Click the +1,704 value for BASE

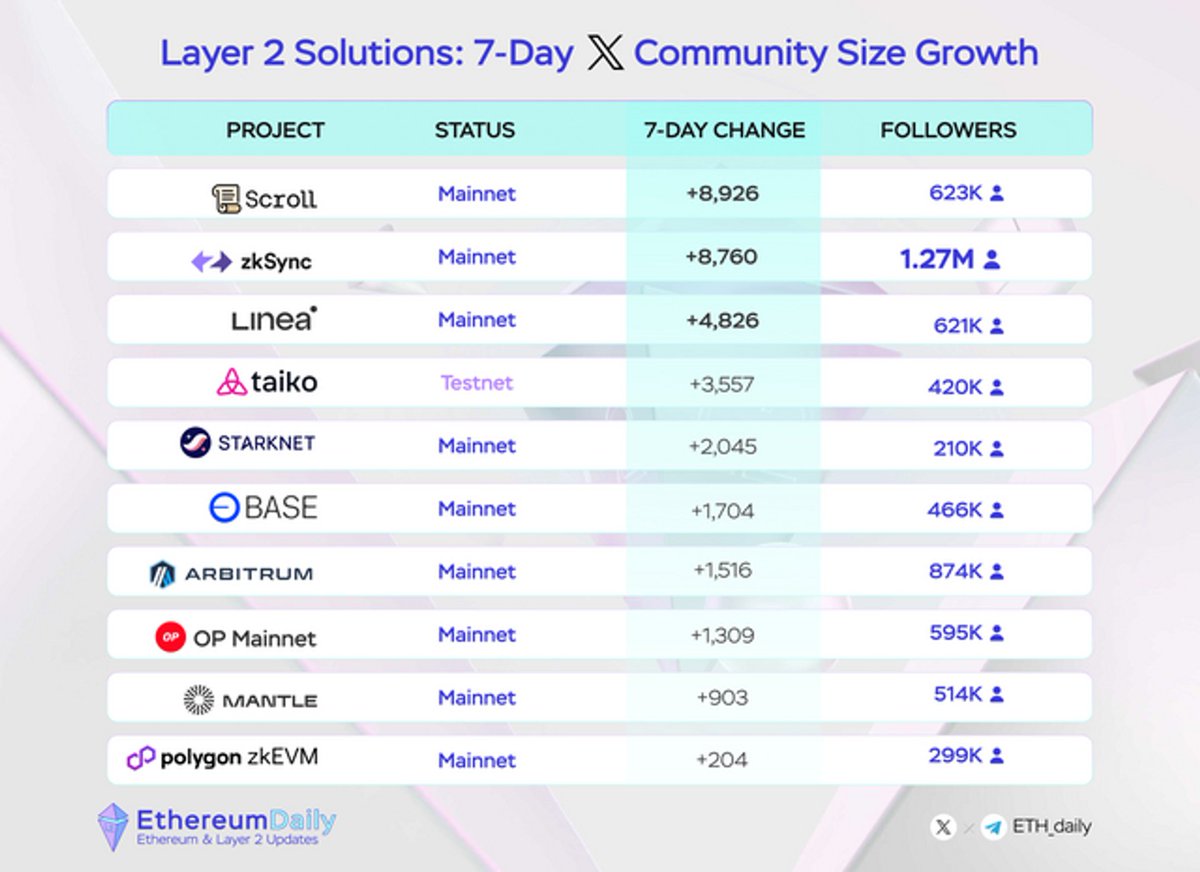[722, 510]
